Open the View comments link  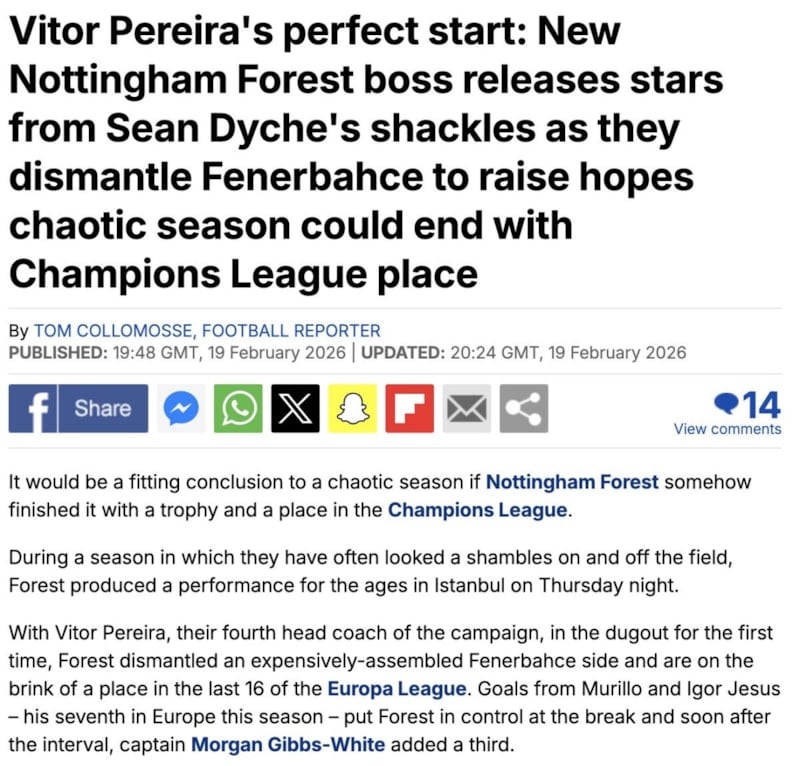pyautogui.click(x=727, y=429)
